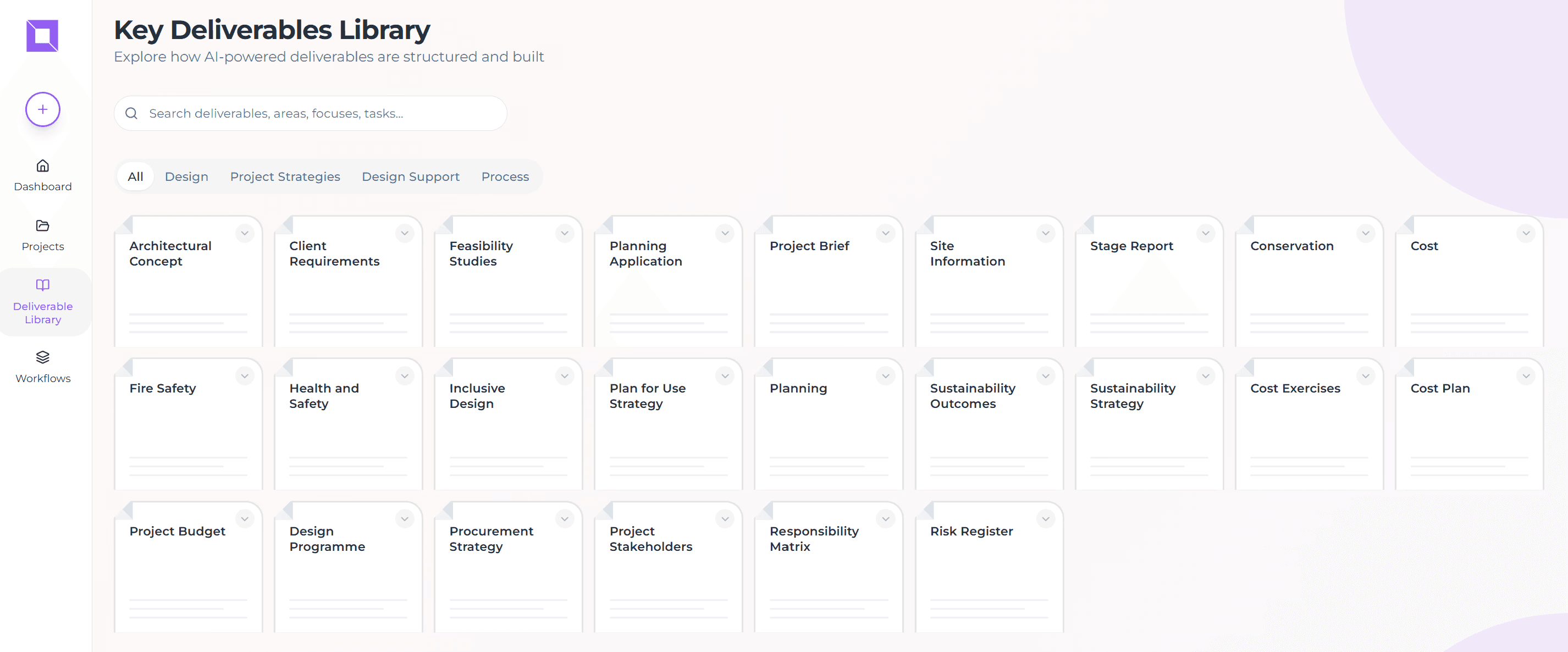Screen dimensions: 1568x652
Task: Open the Sustainability Outcomes card
Action: tap(989, 424)
